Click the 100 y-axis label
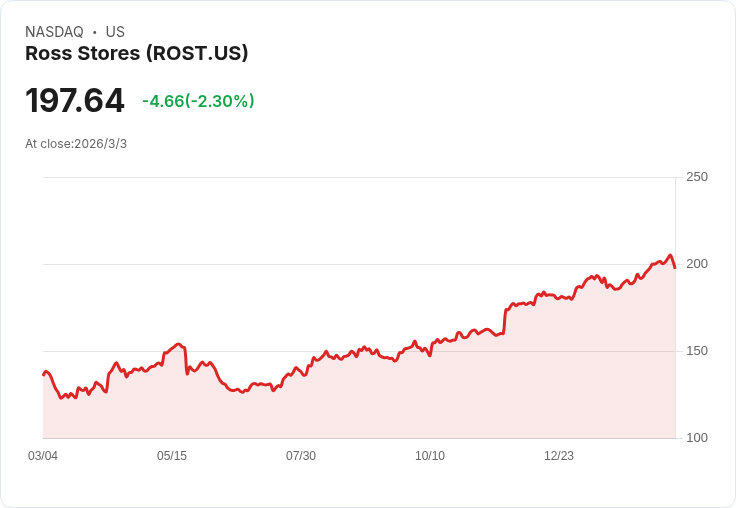 (697, 438)
